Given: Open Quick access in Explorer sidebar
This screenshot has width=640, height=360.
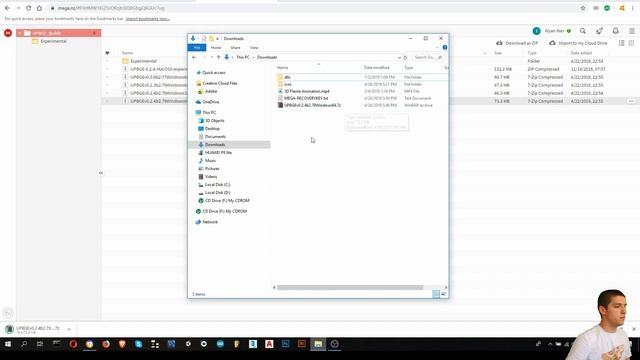Looking at the screenshot, I should coord(213,73).
